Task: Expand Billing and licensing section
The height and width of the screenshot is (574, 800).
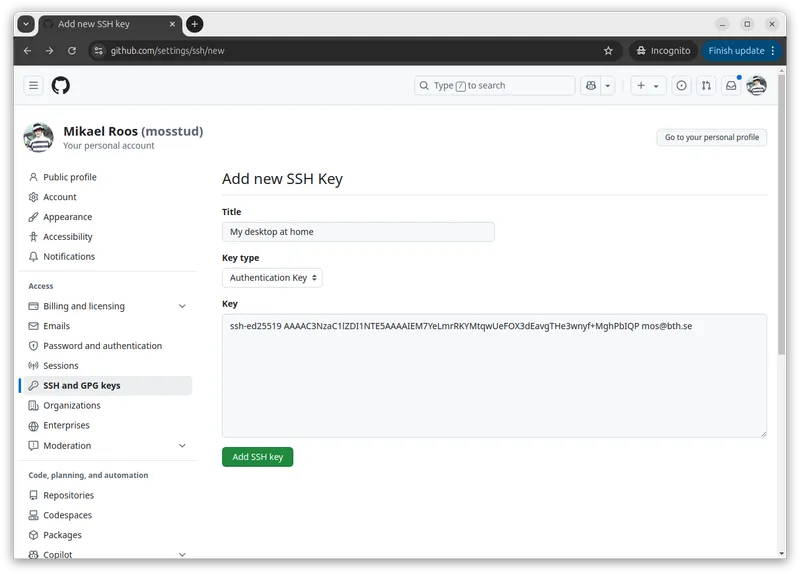Action: (x=182, y=306)
